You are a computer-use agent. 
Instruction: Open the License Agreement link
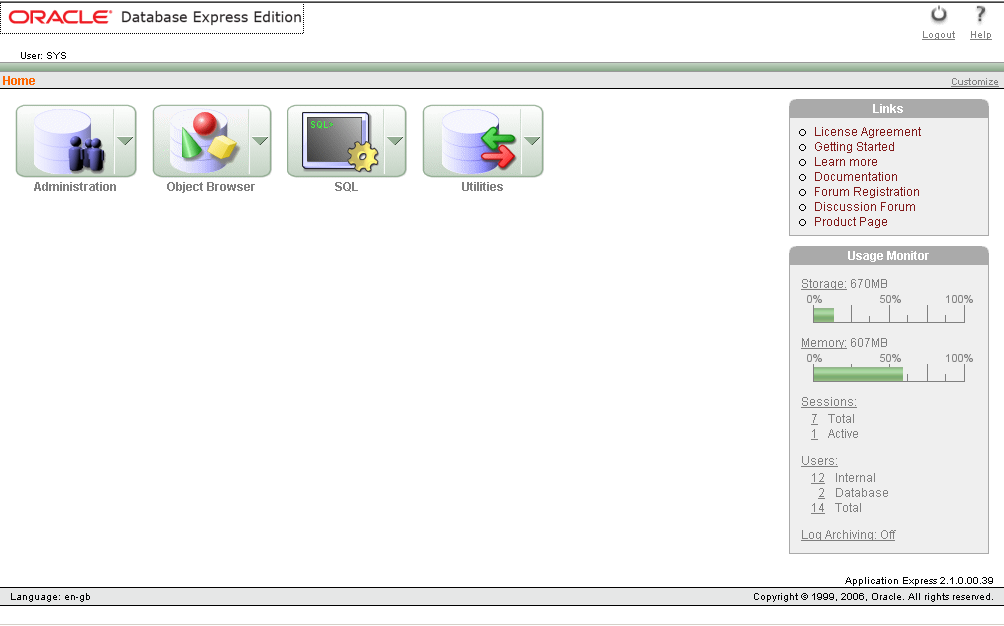pos(867,132)
